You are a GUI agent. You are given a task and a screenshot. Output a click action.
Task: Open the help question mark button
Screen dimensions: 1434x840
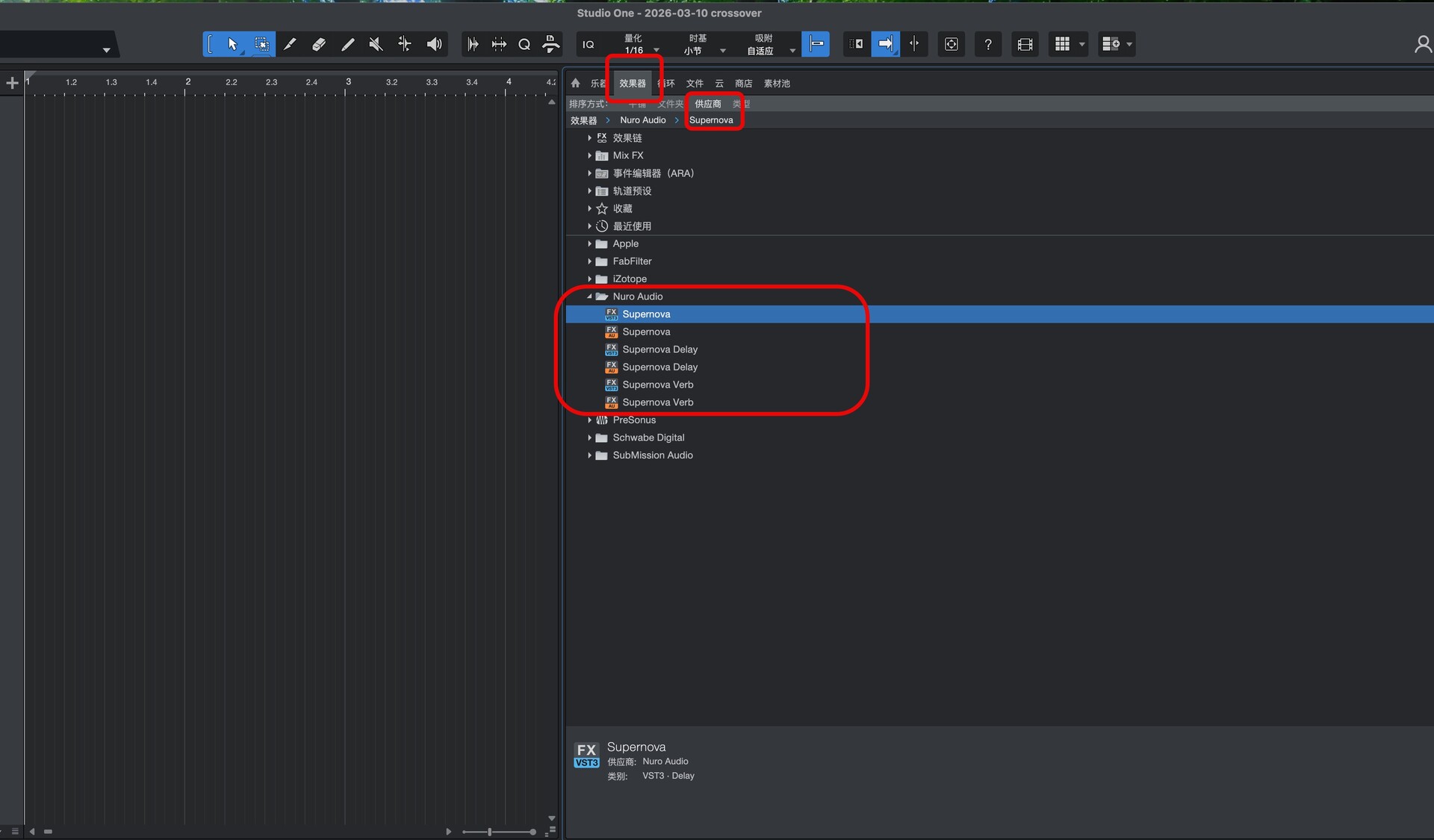coord(987,44)
